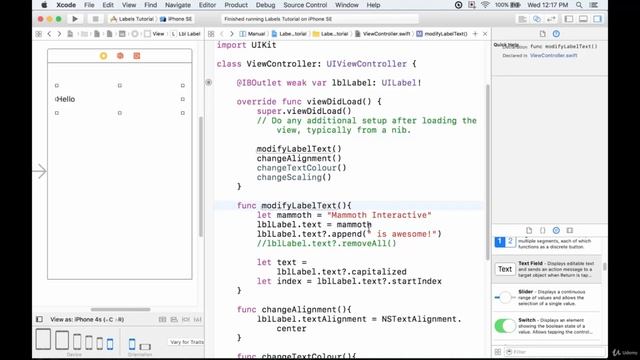640x360 pixels.
Task: Select View in the storyboard jump bar
Action: [x=154, y=34]
